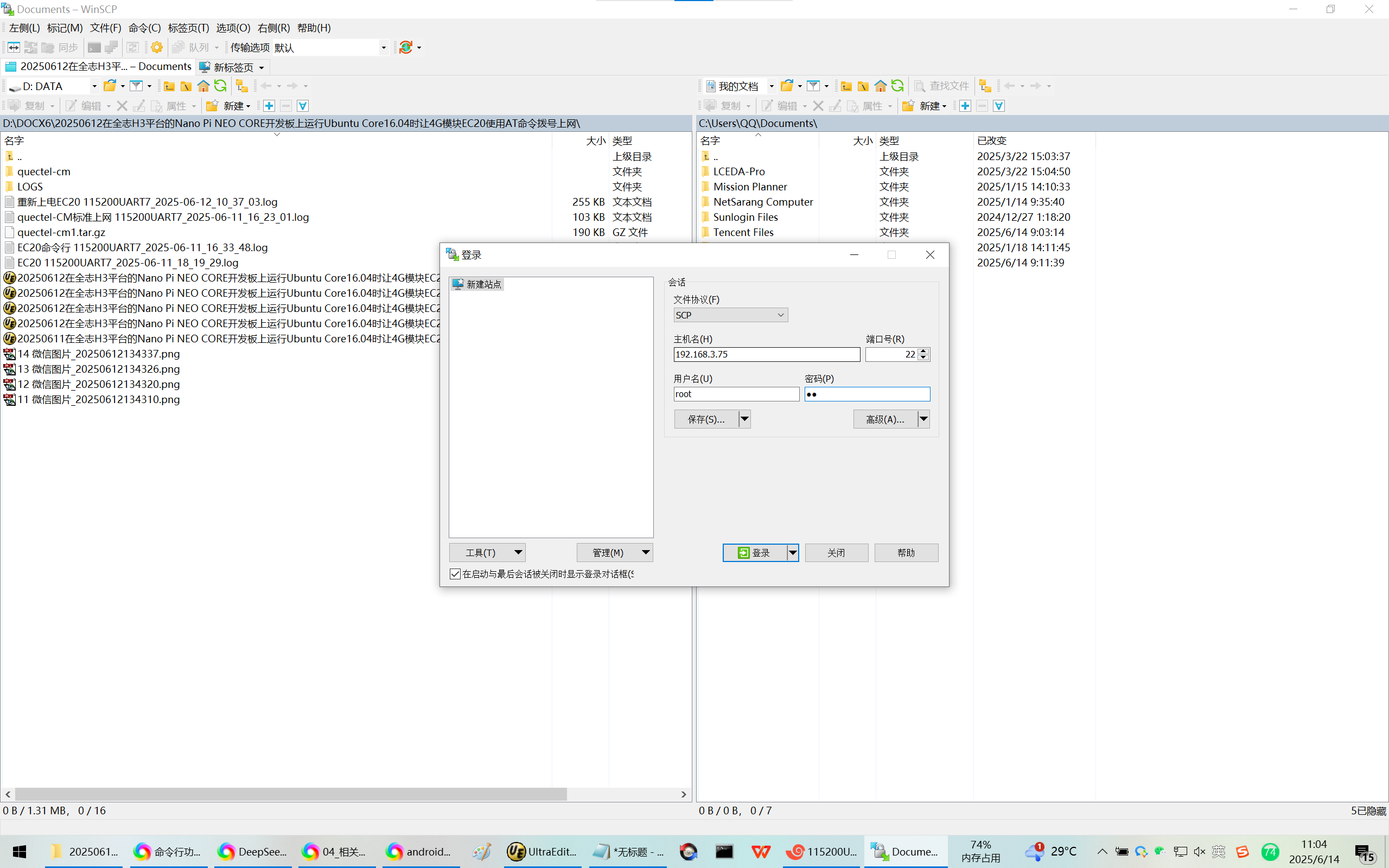
Task: Open the file protocol SCP dropdown
Action: 730,315
